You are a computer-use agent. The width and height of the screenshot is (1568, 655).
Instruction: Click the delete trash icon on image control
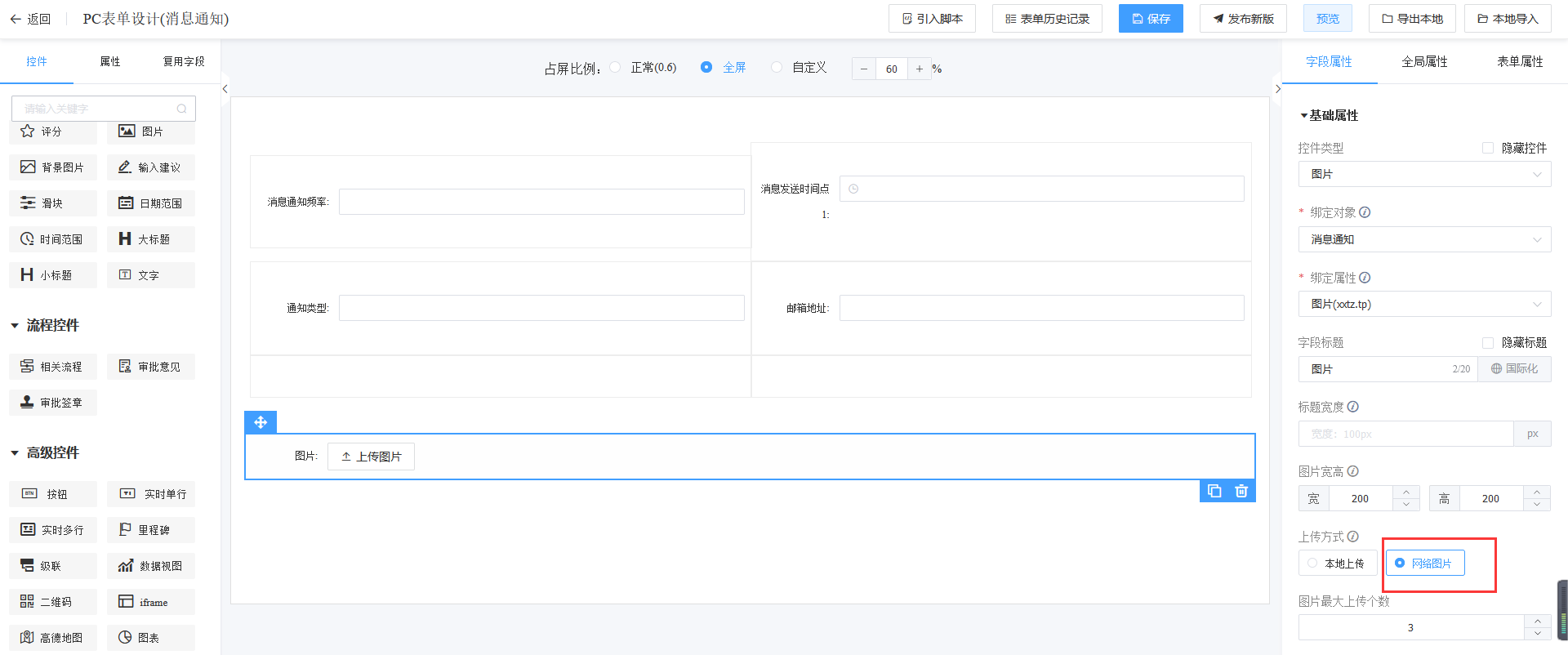1241,491
